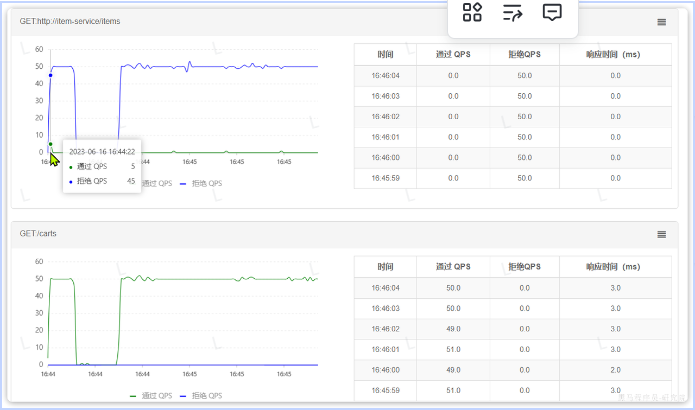Select 16:46:04 time cell in carts table
The image size is (695, 410).
(385, 288)
